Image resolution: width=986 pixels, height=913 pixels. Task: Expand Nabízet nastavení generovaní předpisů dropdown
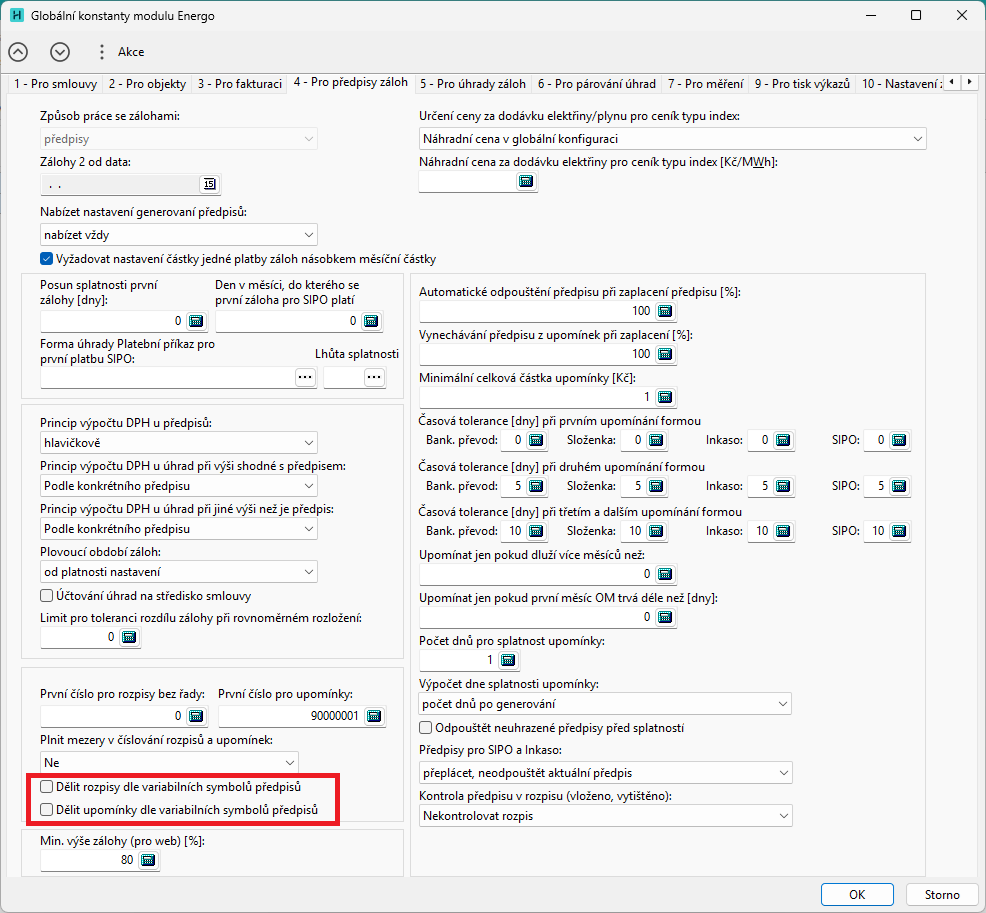click(179, 235)
